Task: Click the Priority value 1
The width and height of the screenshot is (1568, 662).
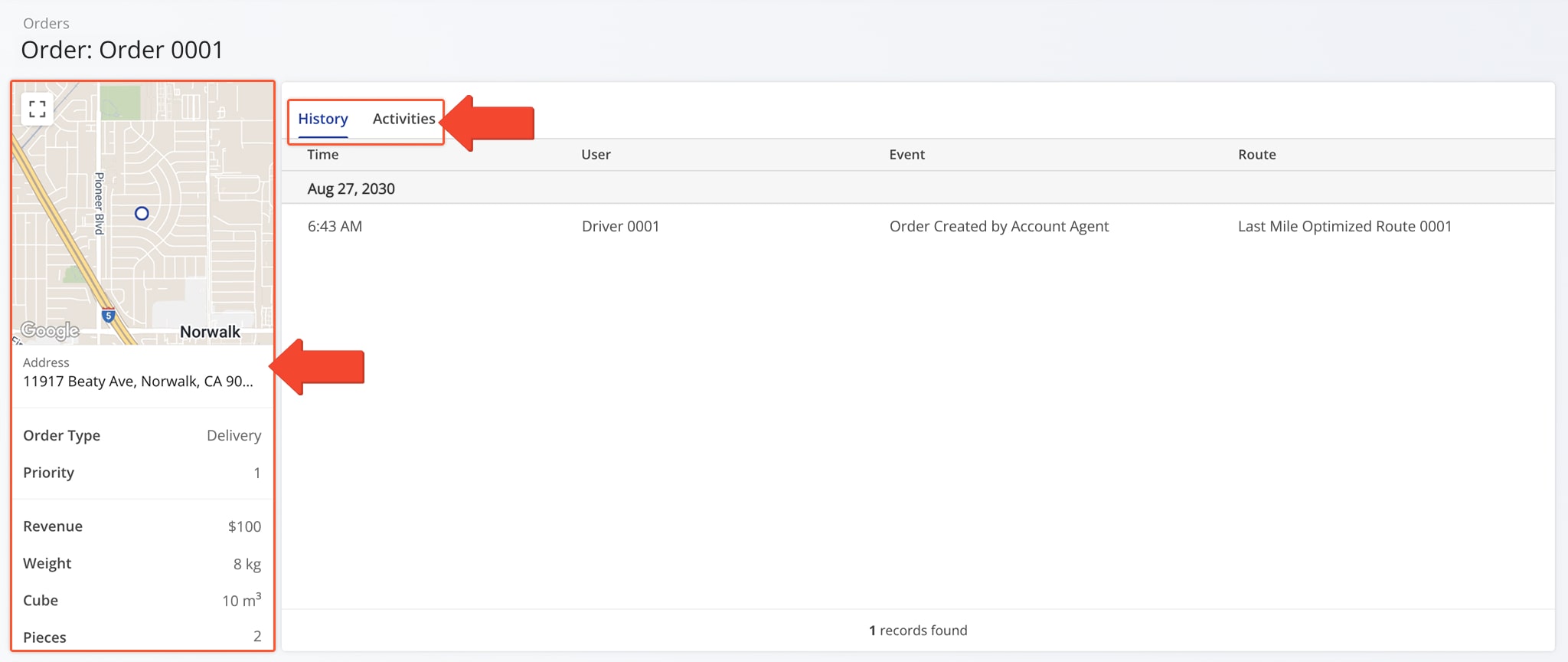Action: [257, 474]
